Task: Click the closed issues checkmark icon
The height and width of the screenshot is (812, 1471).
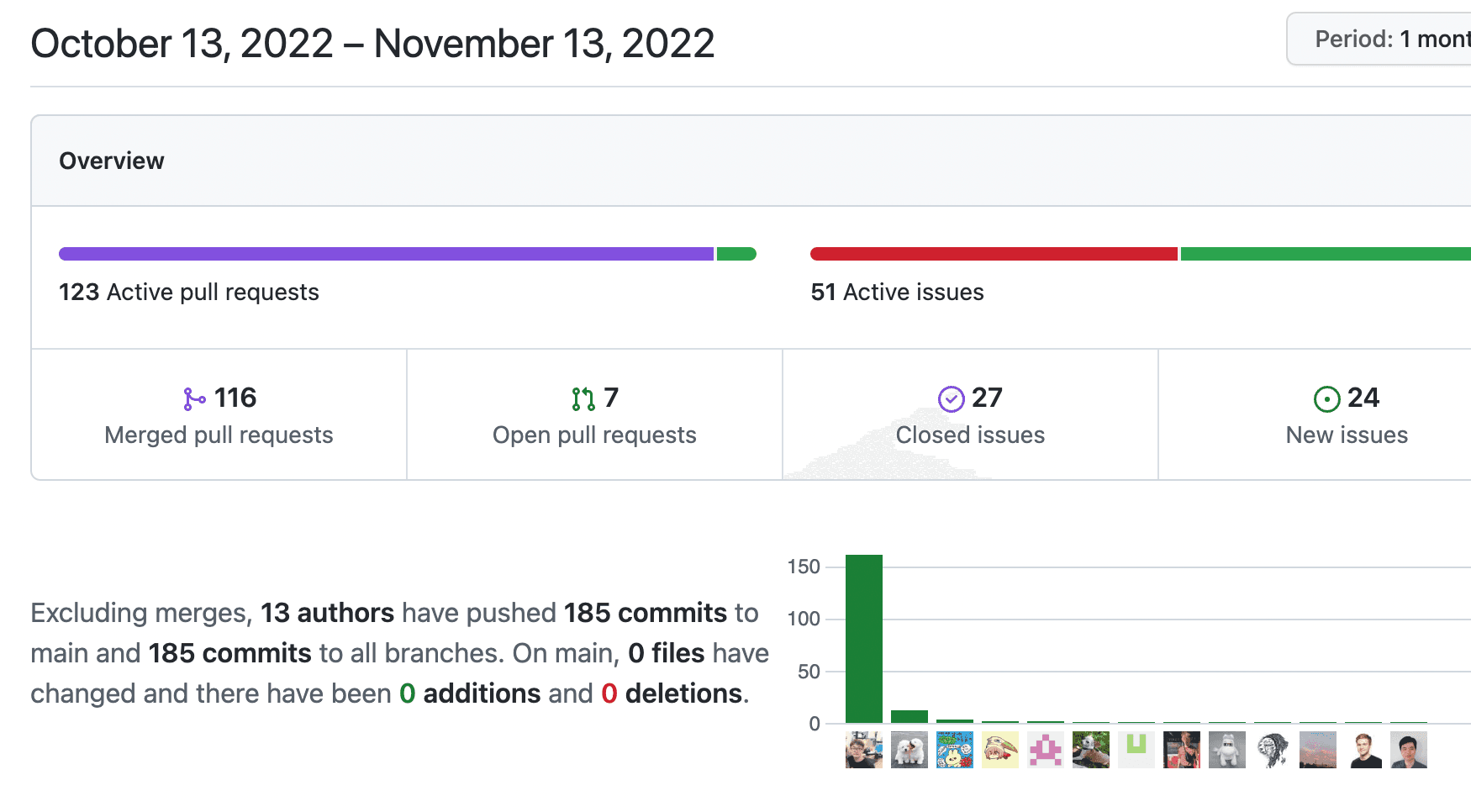Action: pos(951,398)
